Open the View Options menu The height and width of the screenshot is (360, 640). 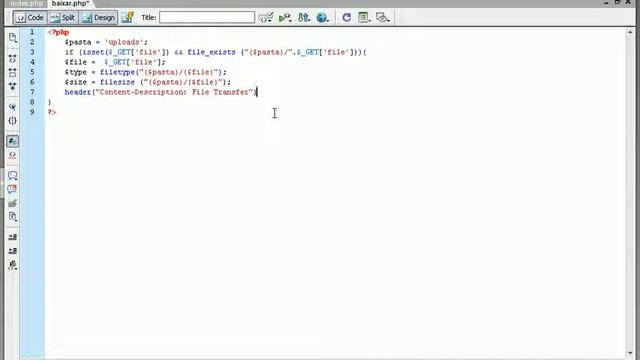(364, 18)
